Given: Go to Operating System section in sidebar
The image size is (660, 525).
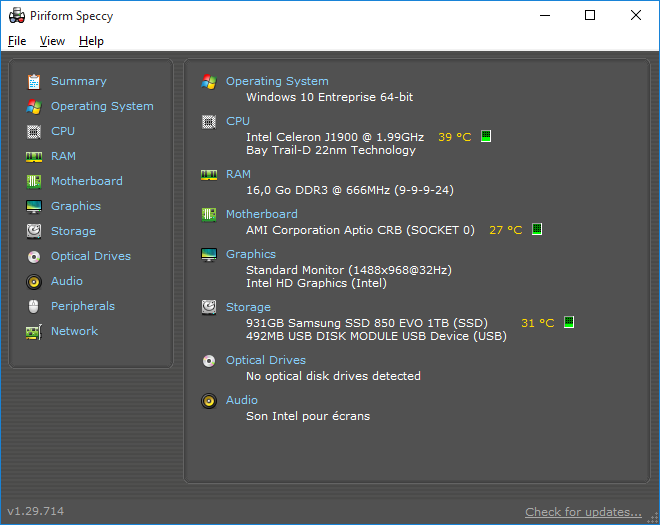Looking at the screenshot, I should click(102, 106).
